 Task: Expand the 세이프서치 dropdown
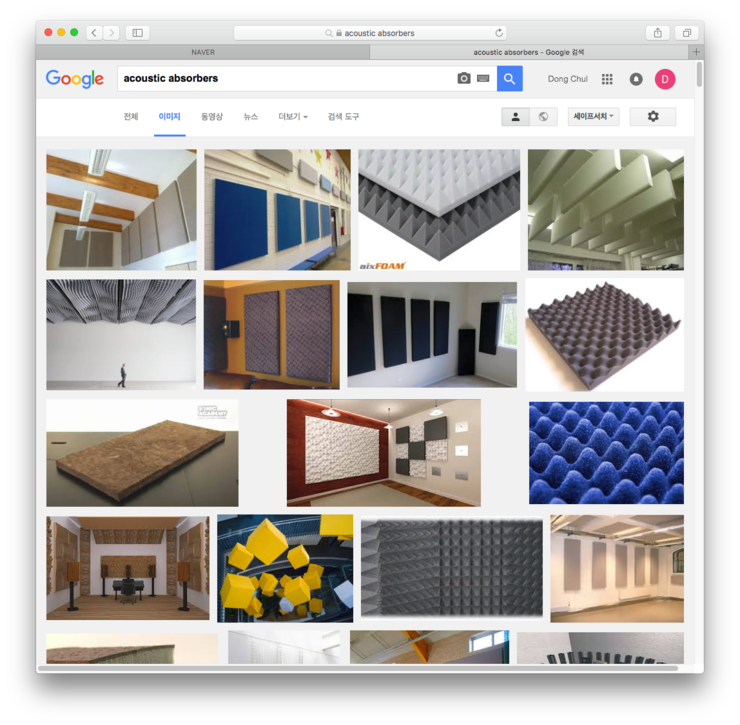[x=594, y=117]
